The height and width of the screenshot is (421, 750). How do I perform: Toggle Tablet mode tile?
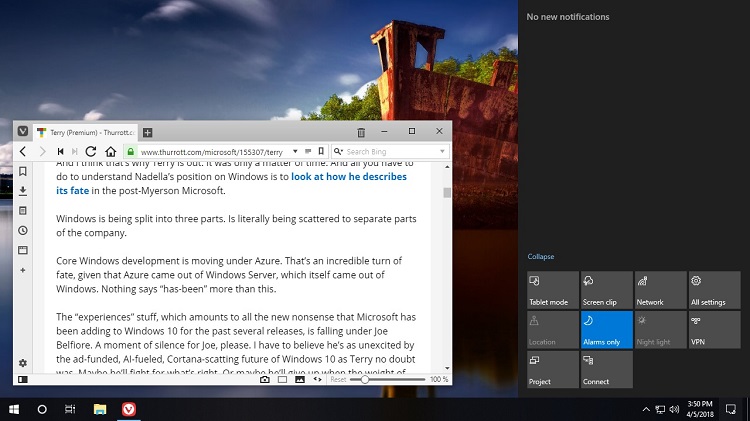(x=552, y=289)
